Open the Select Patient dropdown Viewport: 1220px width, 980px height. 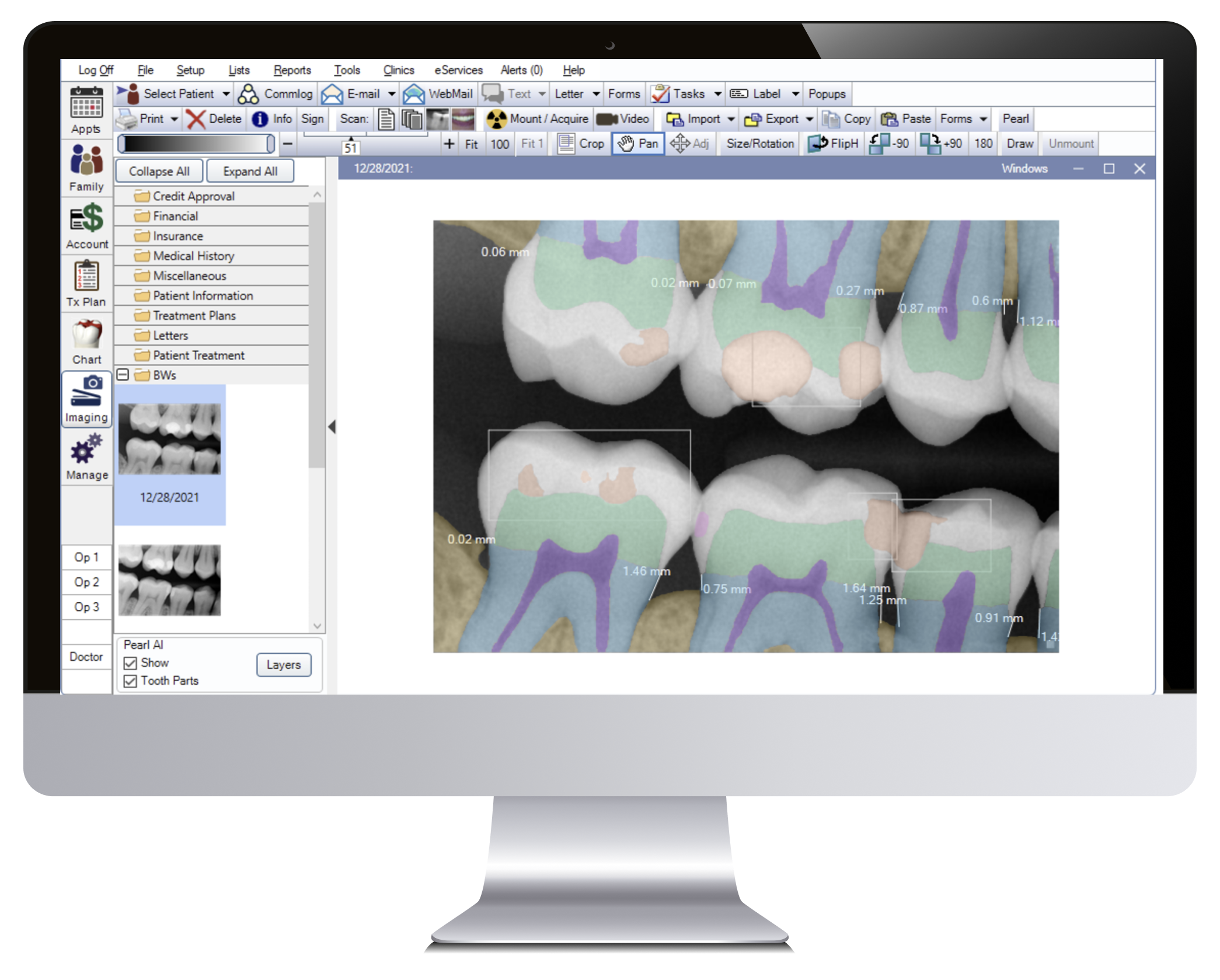pos(227,93)
